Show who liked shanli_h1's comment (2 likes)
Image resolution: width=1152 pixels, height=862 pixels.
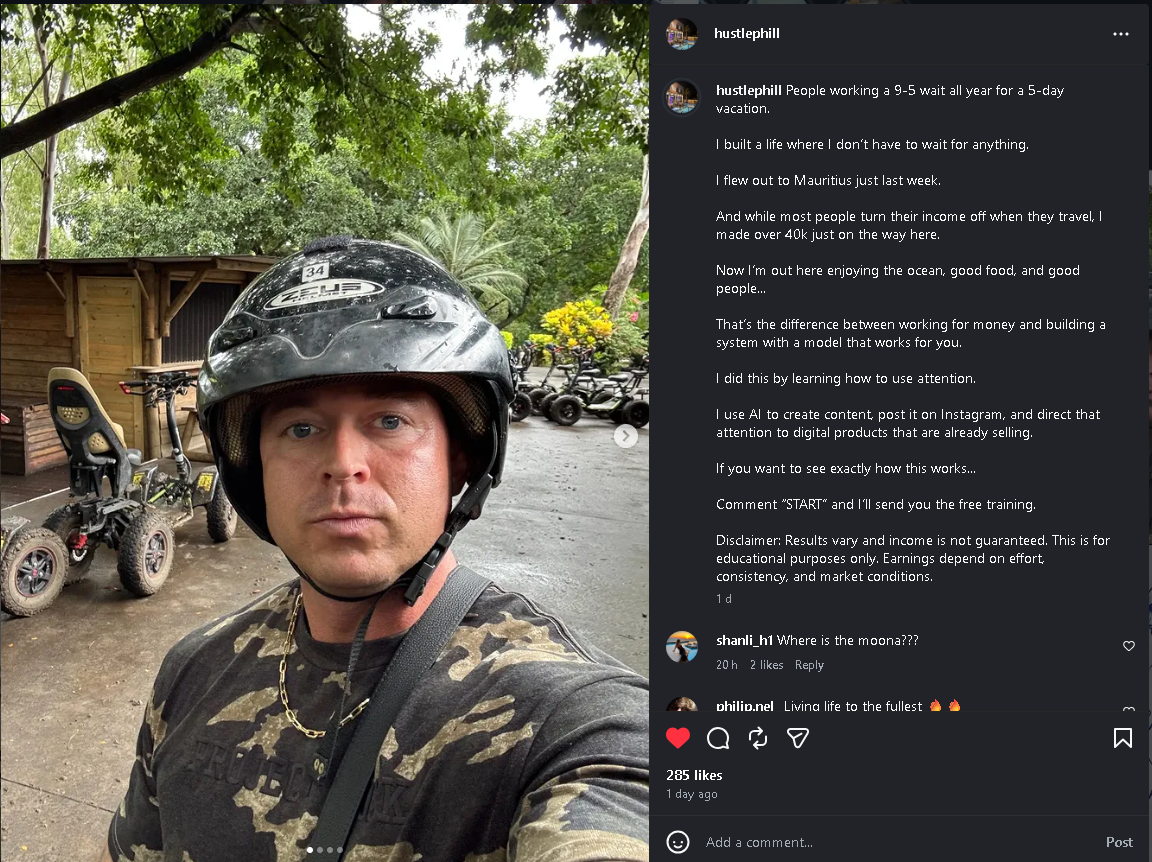point(767,665)
